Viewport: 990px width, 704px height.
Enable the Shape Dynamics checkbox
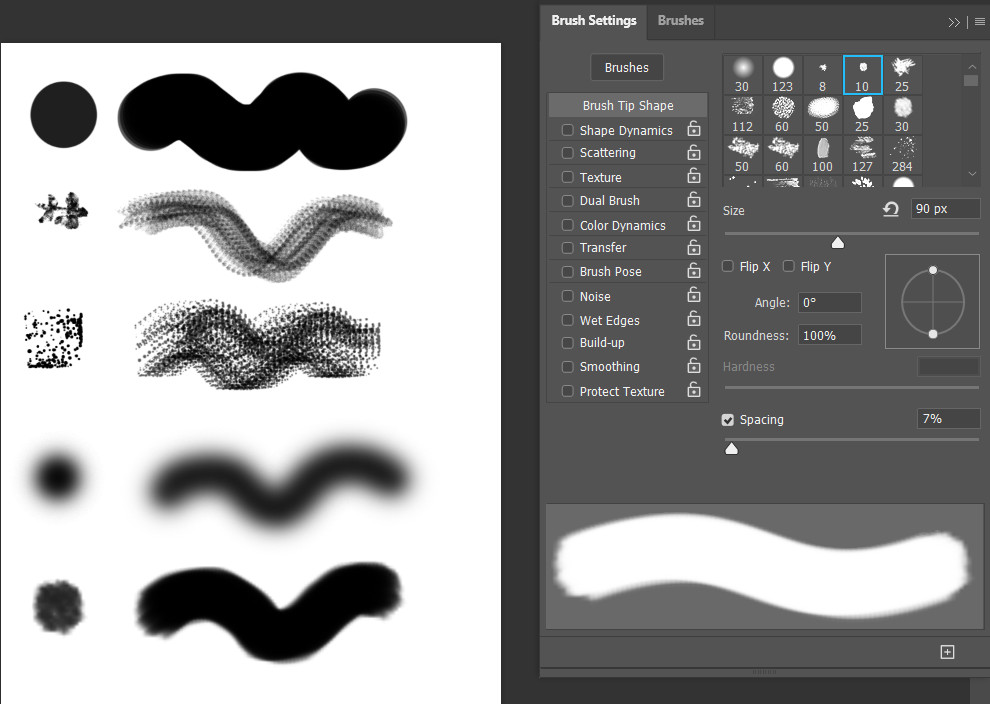pos(568,130)
